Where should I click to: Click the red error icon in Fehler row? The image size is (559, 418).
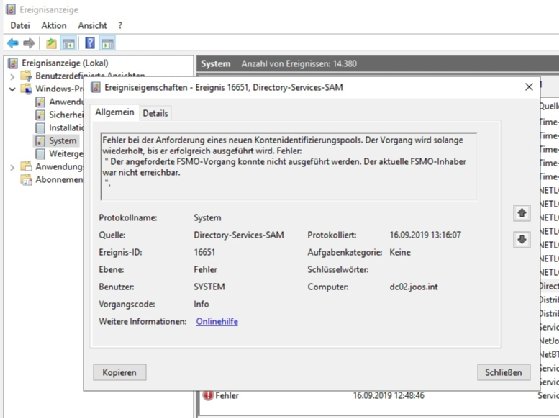coord(208,395)
